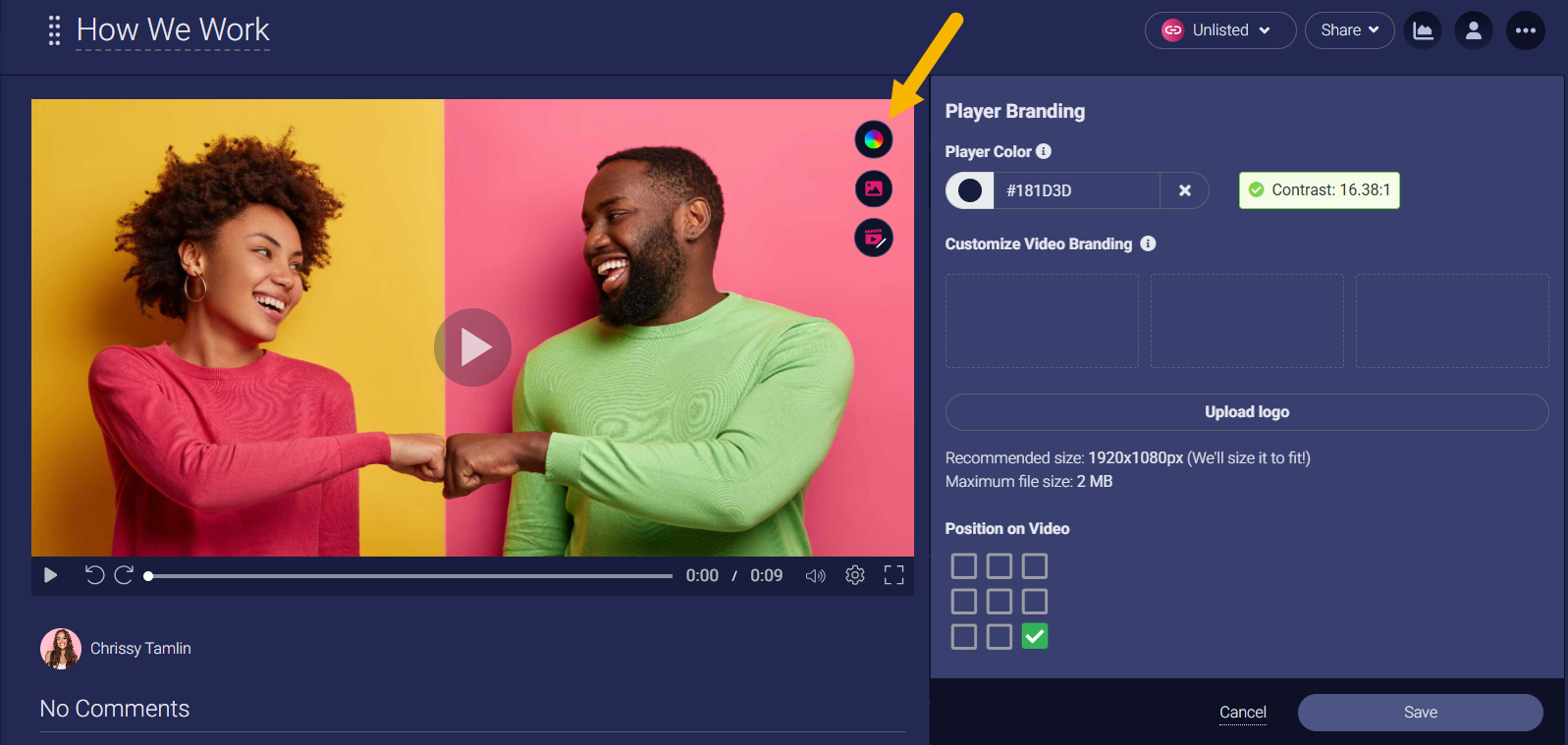Image resolution: width=1568 pixels, height=745 pixels.
Task: Select top-center logo position
Action: click(1000, 565)
